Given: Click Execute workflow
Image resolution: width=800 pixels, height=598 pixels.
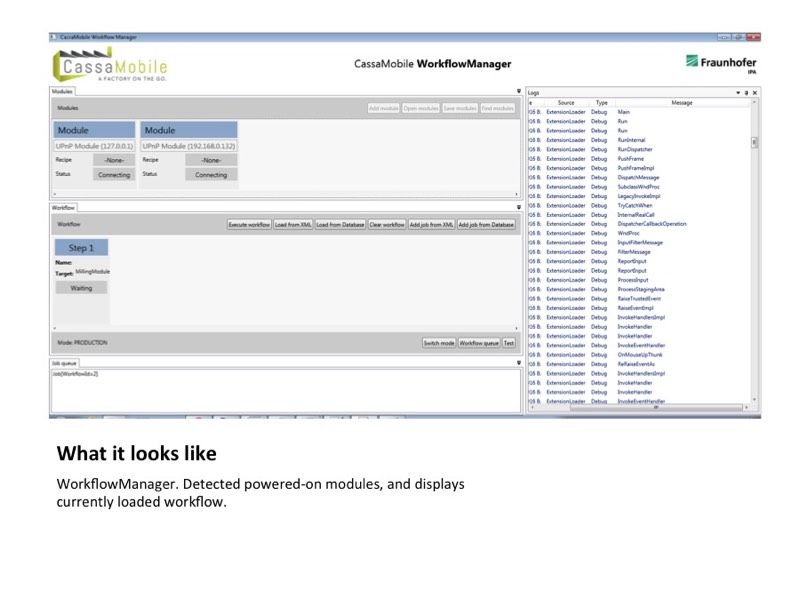Looking at the screenshot, I should click(249, 225).
